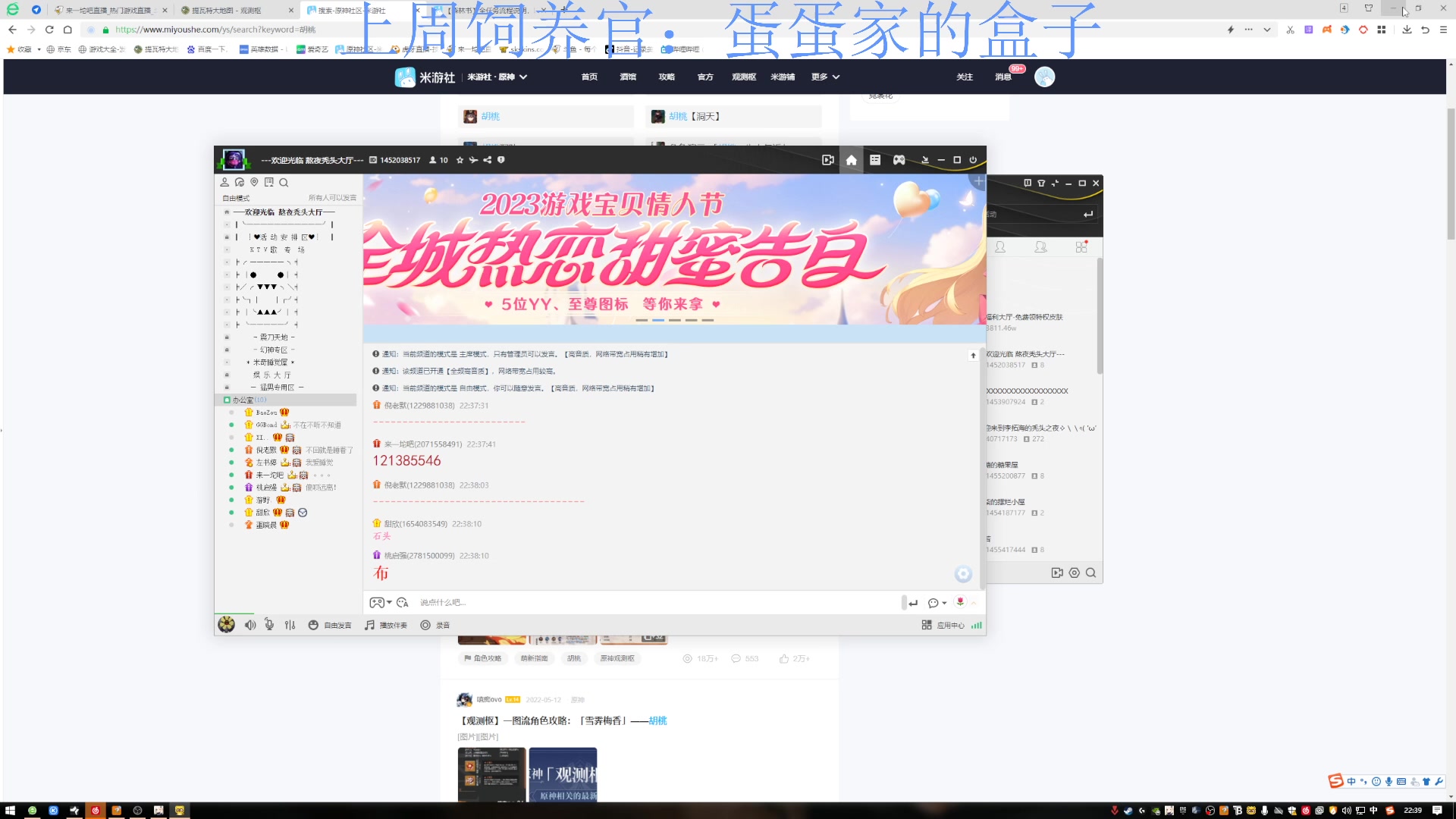This screenshot has height=819, width=1456.
Task: Switch to the third banner slide indicator
Action: [675, 320]
